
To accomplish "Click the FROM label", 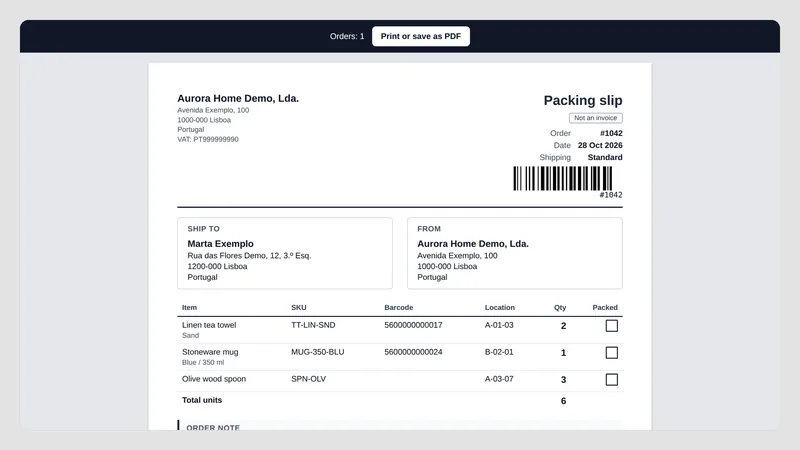I will [x=429, y=229].
